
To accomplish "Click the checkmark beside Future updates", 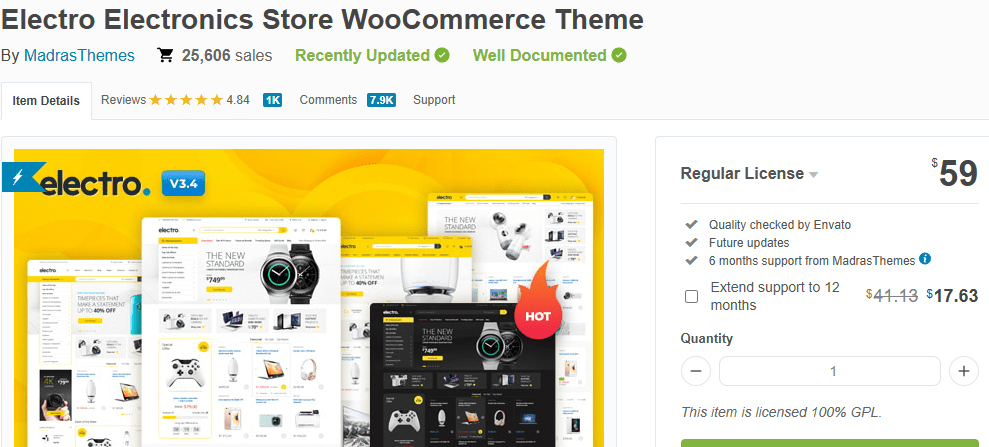I will point(691,243).
